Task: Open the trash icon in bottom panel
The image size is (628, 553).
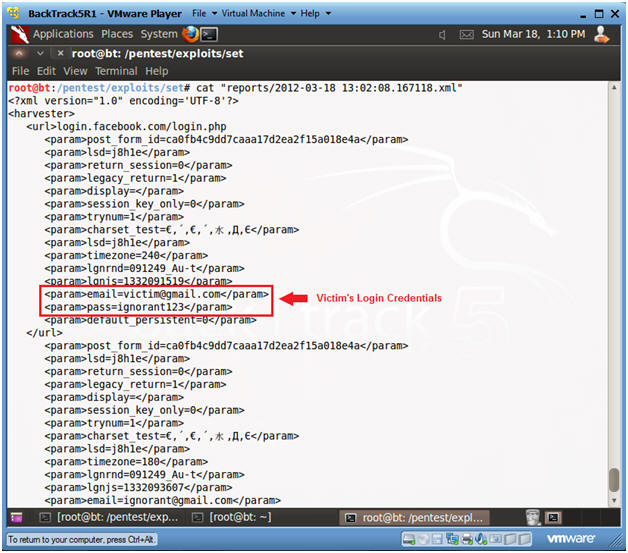Action: point(533,517)
